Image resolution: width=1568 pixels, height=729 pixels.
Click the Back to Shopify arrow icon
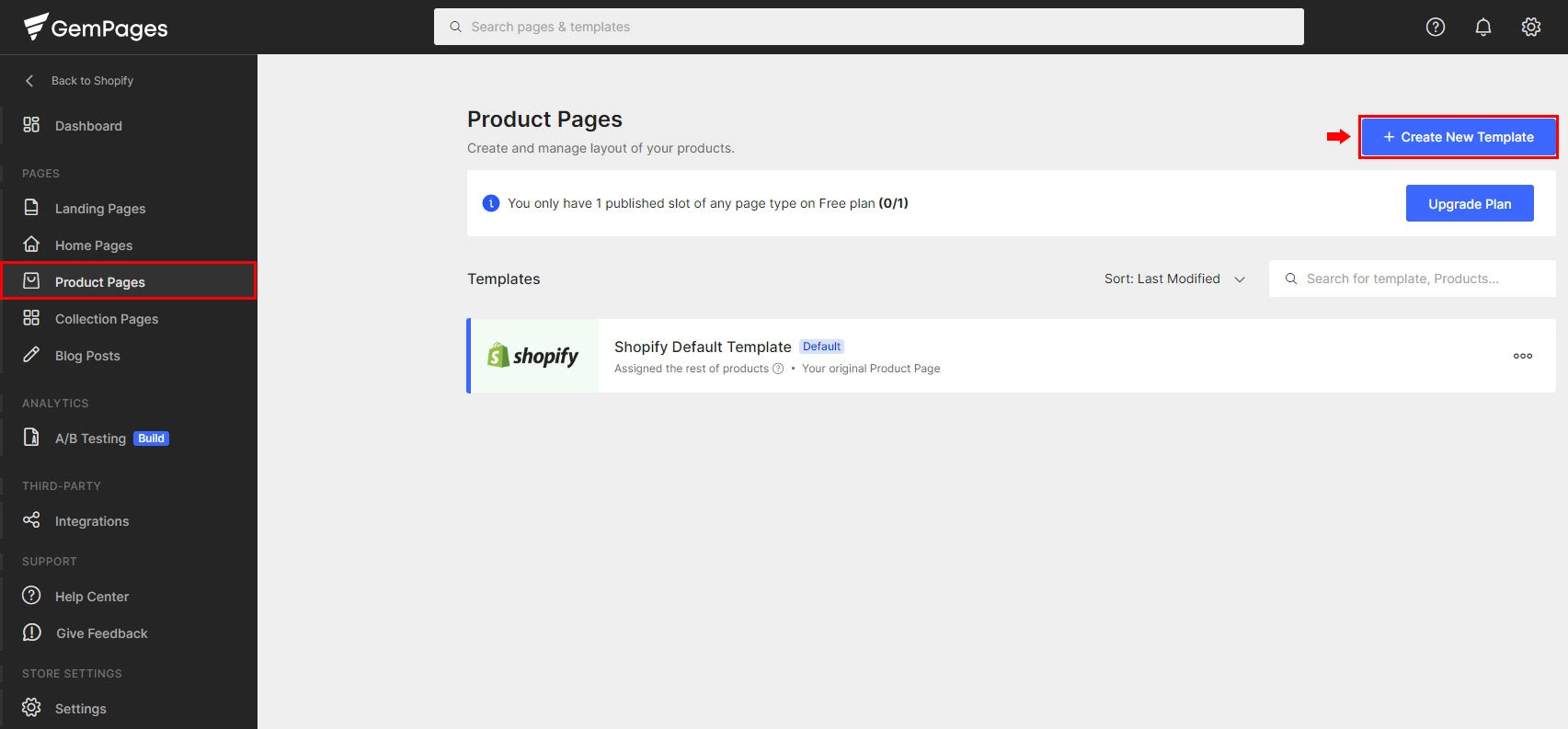[29, 81]
